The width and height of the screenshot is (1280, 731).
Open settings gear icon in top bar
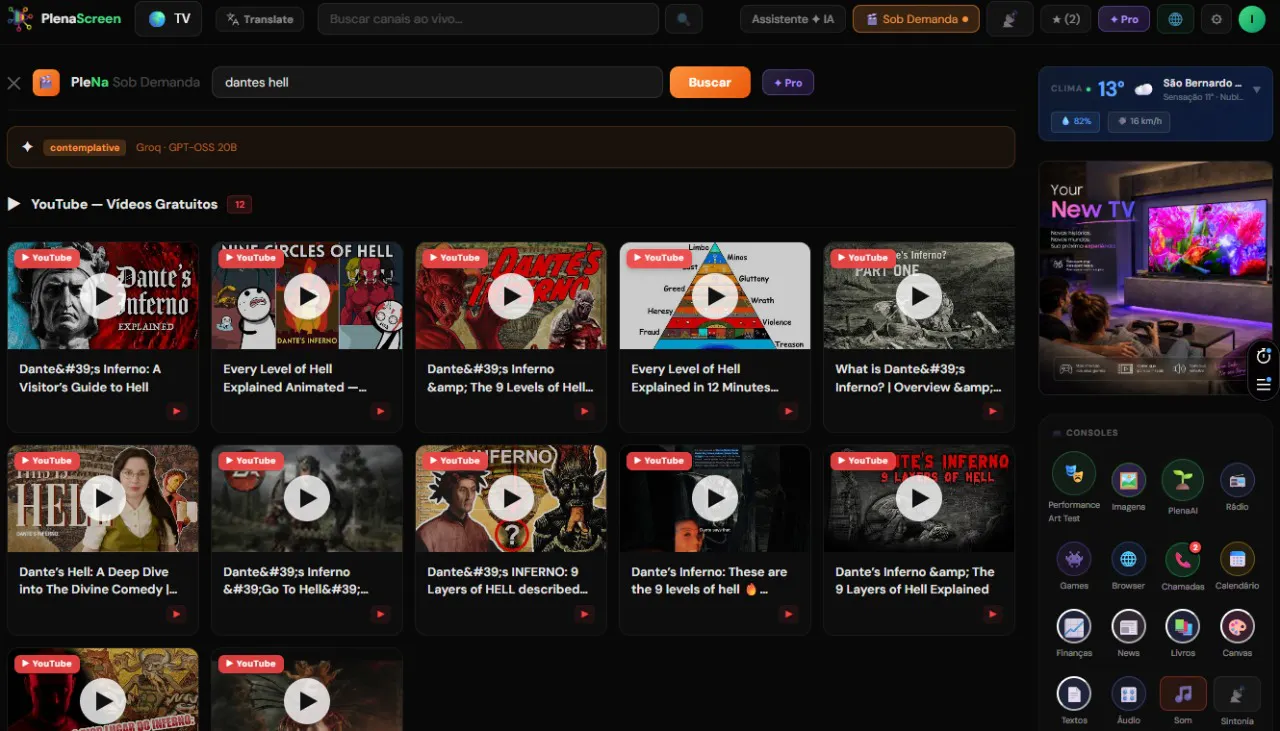coord(1216,19)
